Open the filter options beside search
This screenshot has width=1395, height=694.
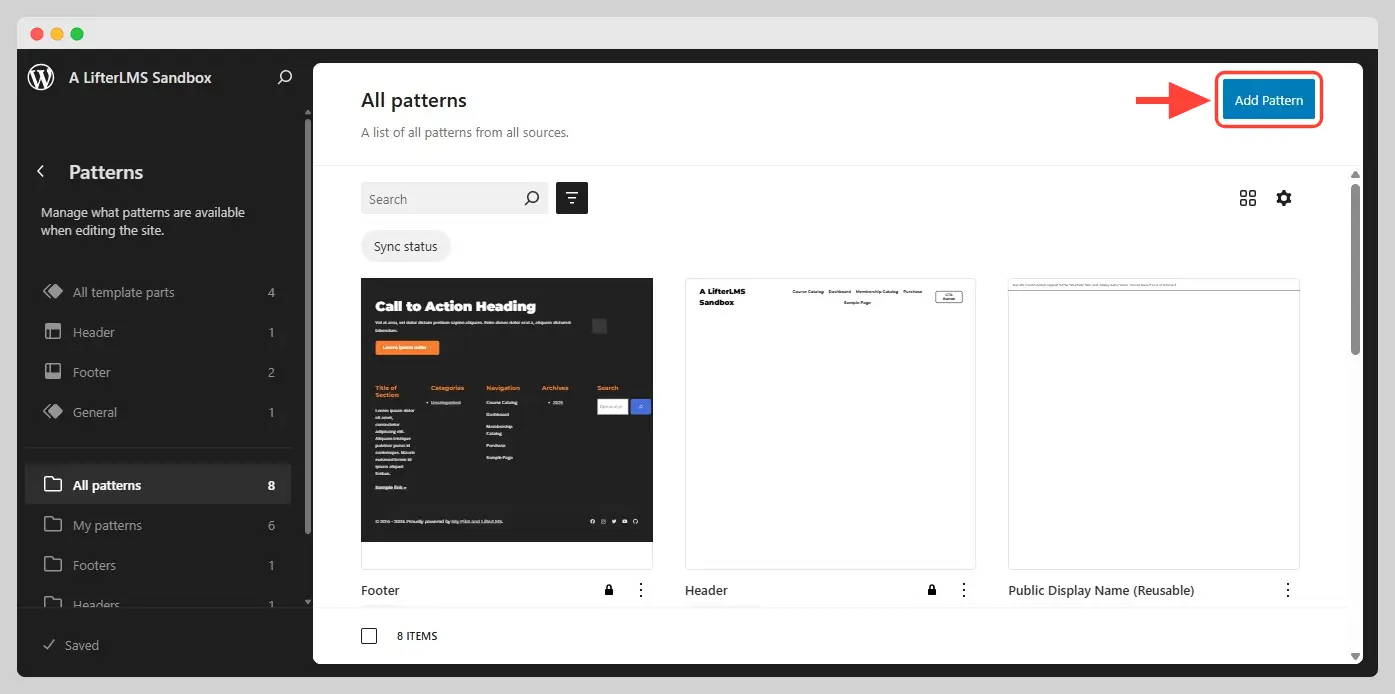pyautogui.click(x=571, y=198)
